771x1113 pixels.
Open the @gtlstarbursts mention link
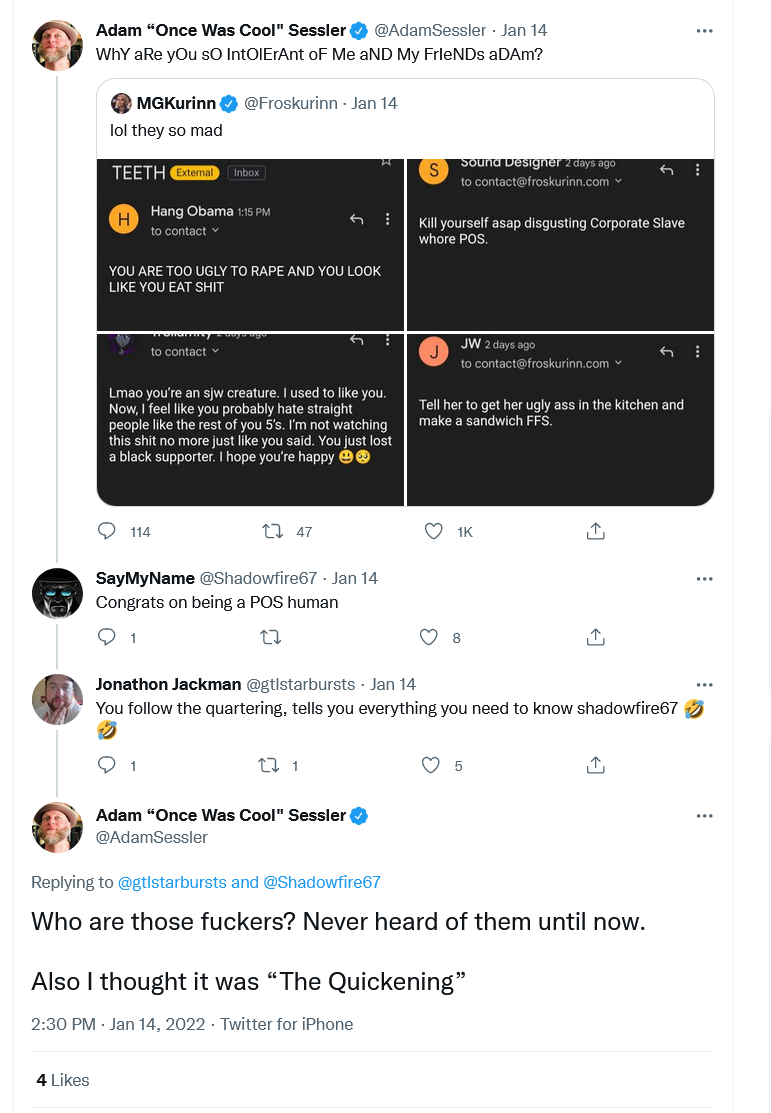tap(172, 882)
